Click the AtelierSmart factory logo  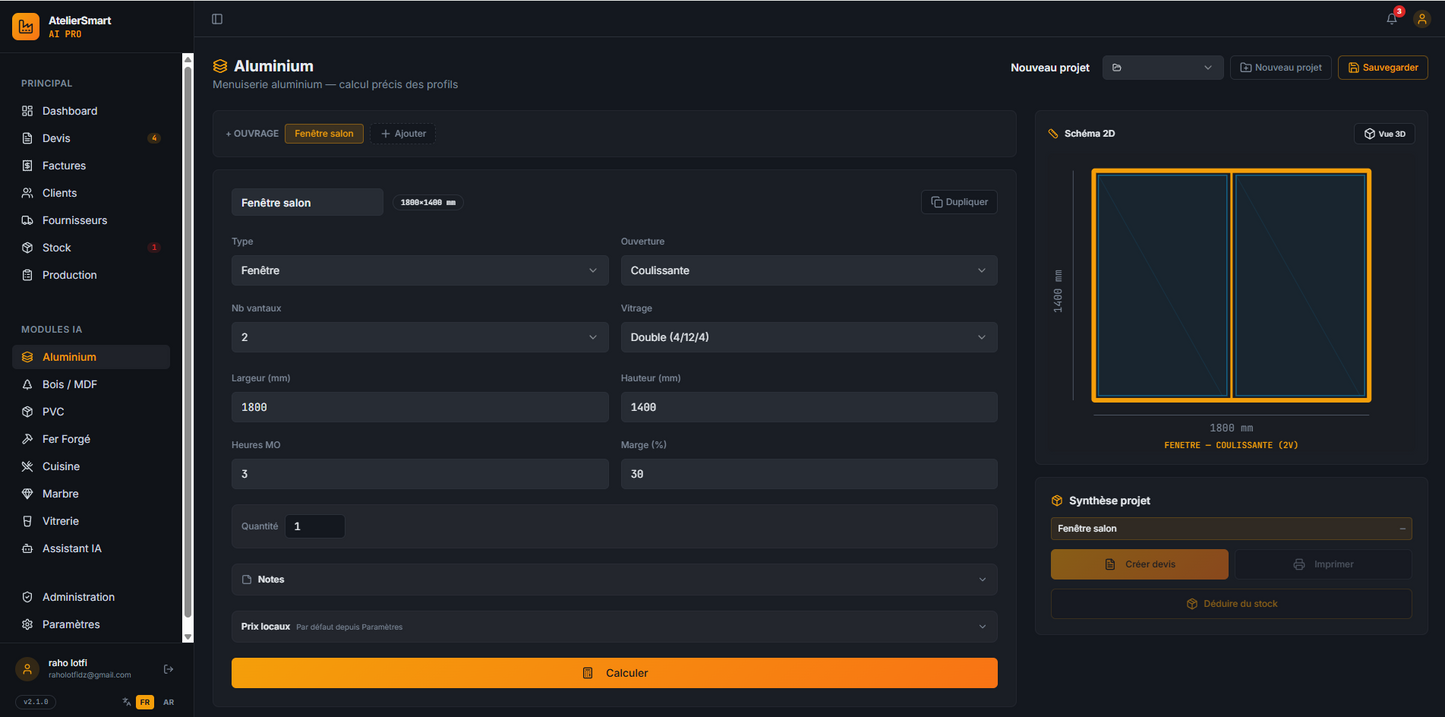click(26, 26)
